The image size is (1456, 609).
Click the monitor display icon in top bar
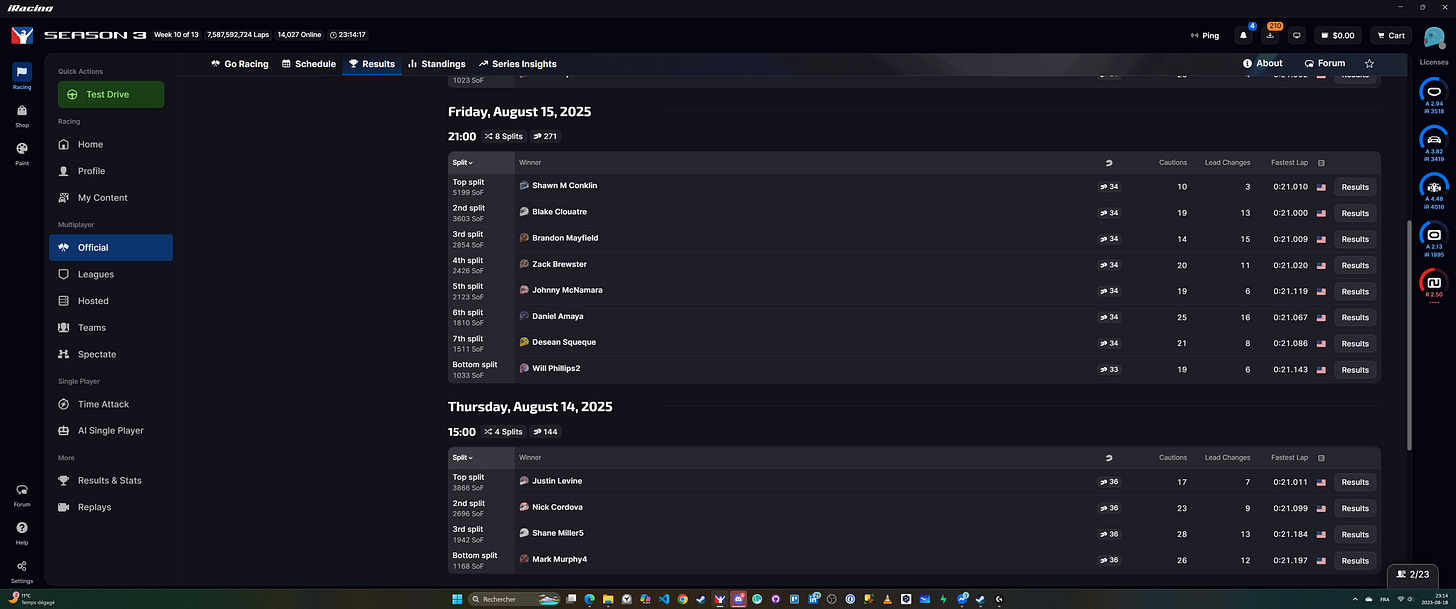(1297, 35)
